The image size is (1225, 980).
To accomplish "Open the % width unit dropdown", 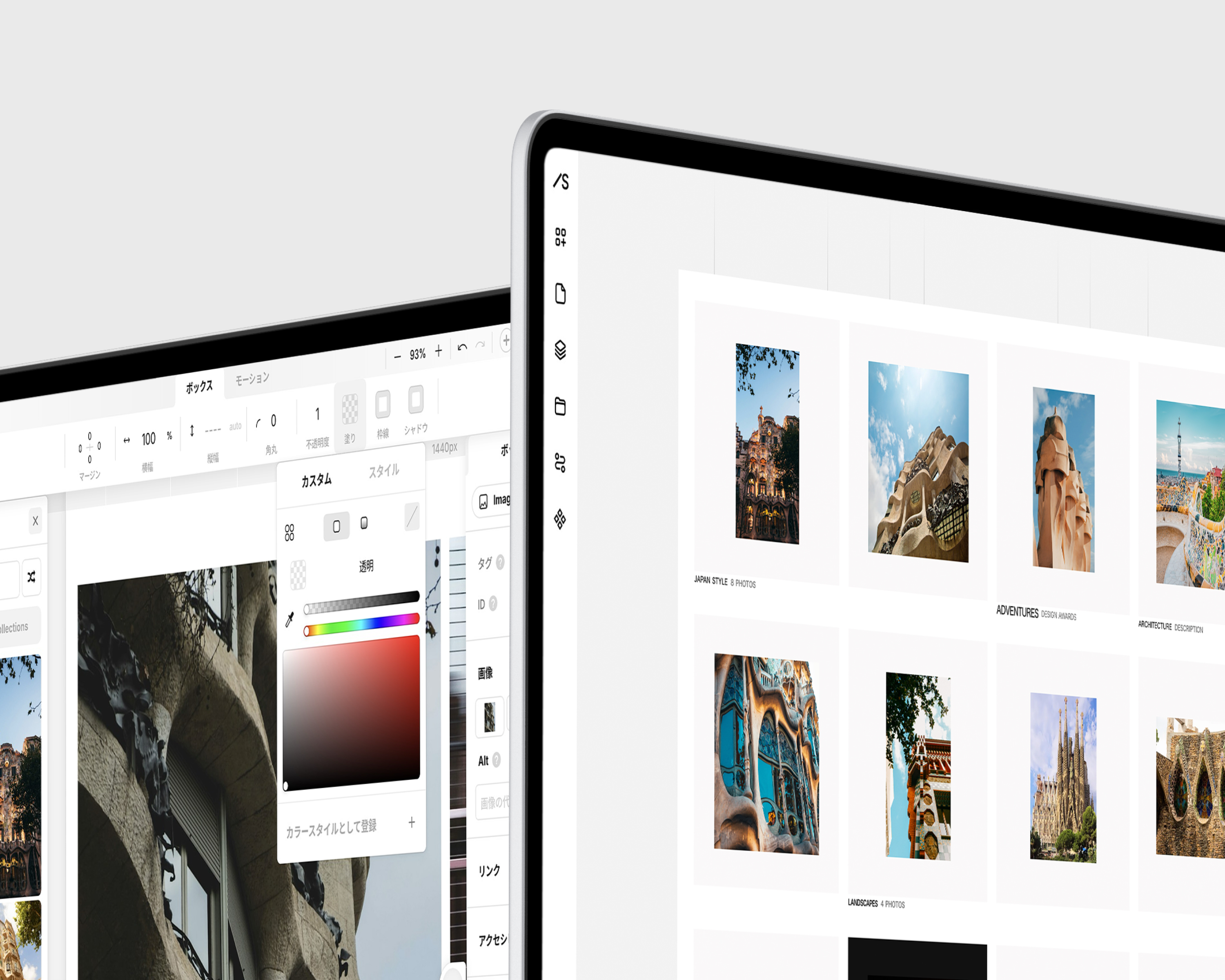I will [169, 436].
